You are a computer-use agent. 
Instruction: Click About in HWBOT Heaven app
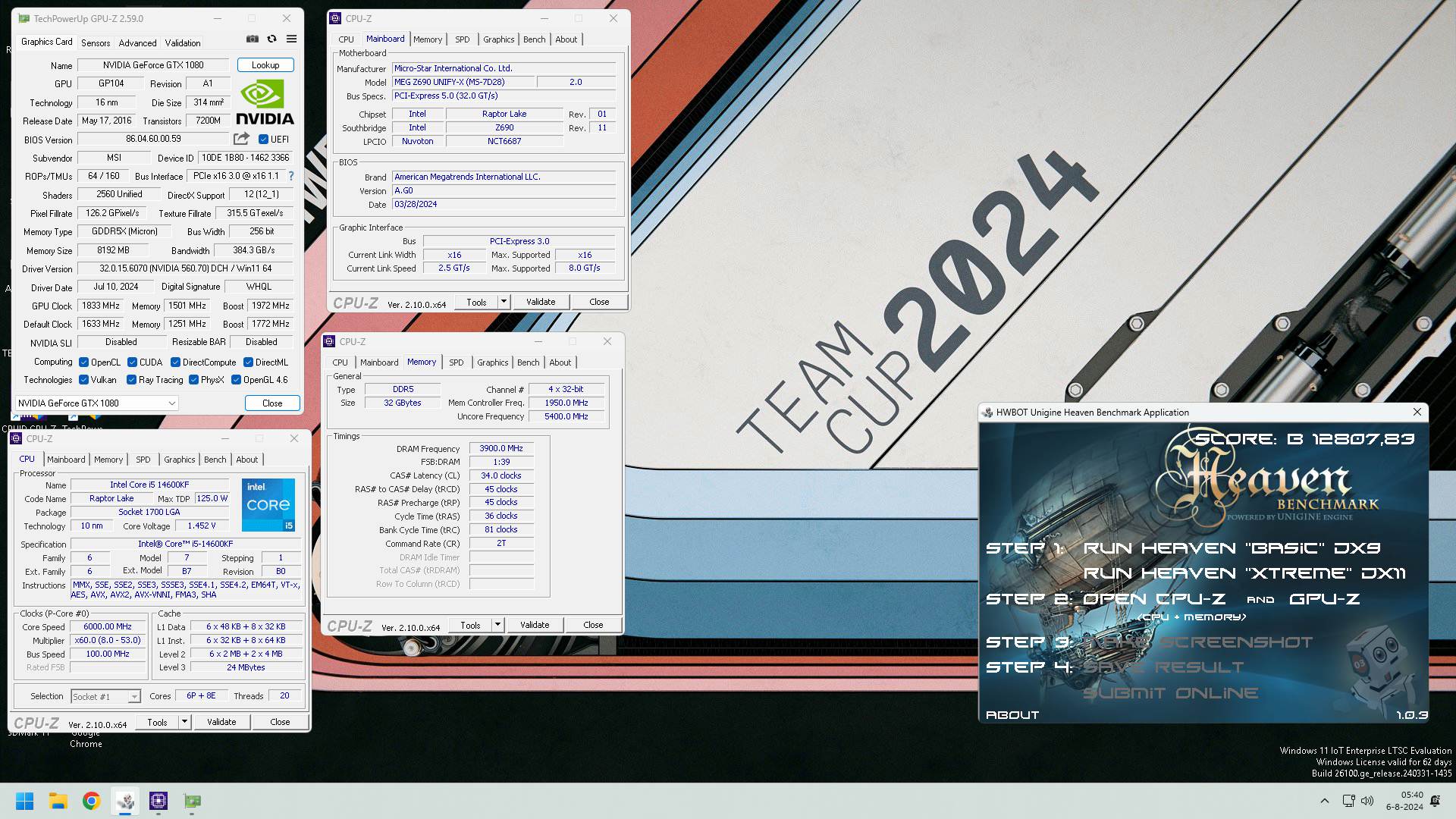point(1012,715)
